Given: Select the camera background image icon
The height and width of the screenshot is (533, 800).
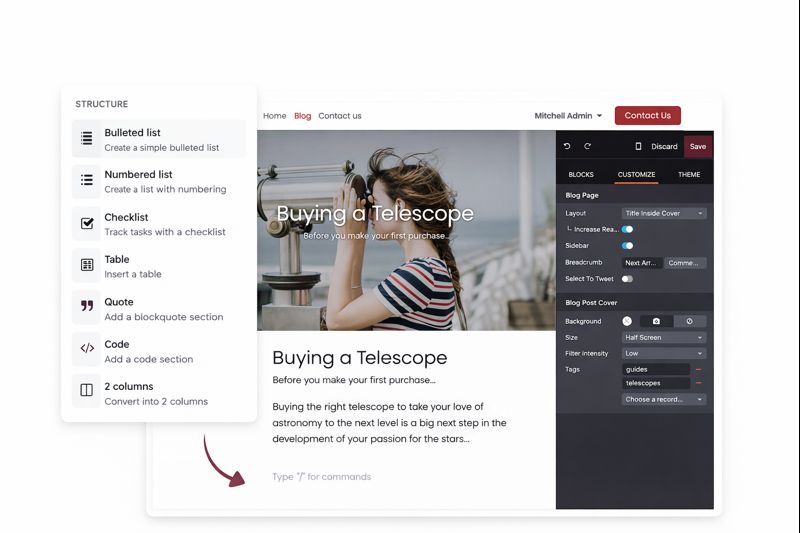Looking at the screenshot, I should [656, 321].
